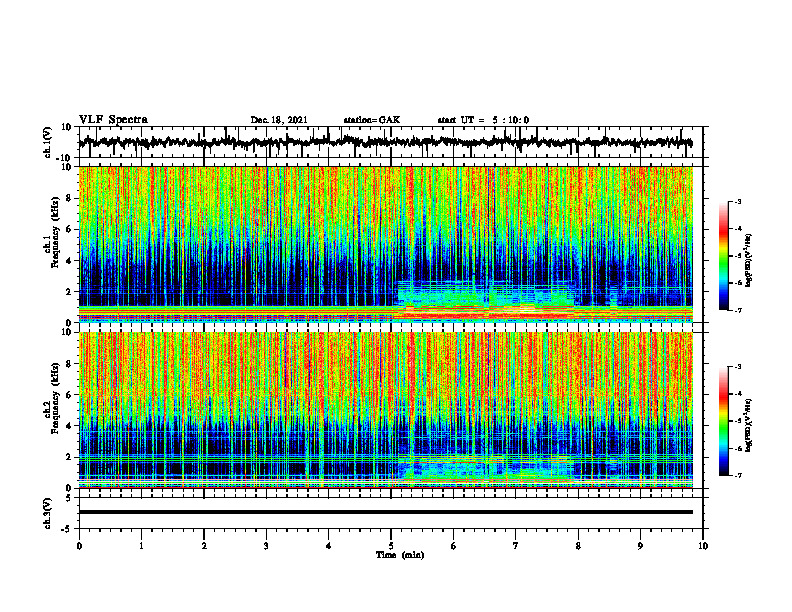Click the "2" kHz tick on ch.2 frequency axis
Viewport: 792px width, 612px height.
(70, 457)
